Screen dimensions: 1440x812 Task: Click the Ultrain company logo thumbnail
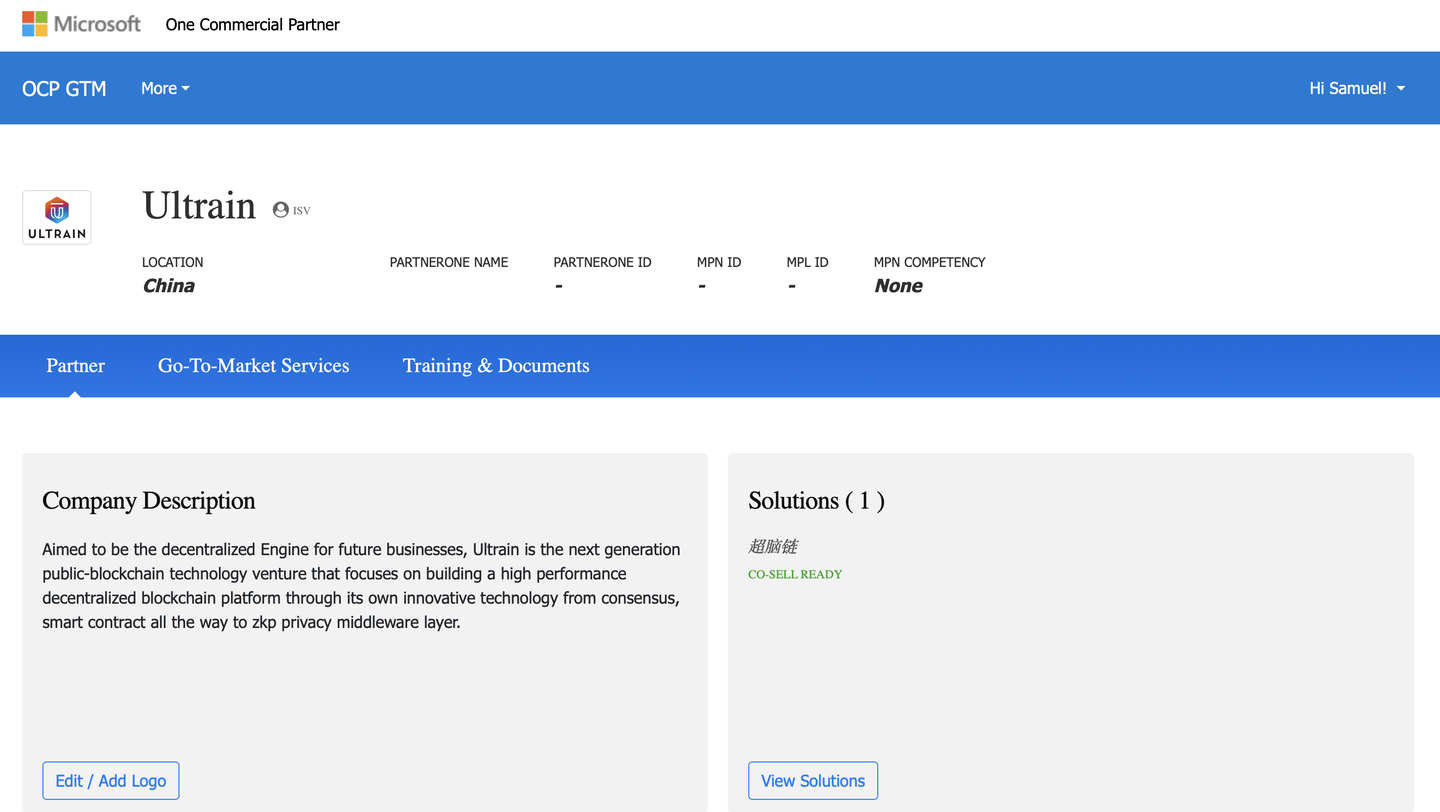[57, 217]
